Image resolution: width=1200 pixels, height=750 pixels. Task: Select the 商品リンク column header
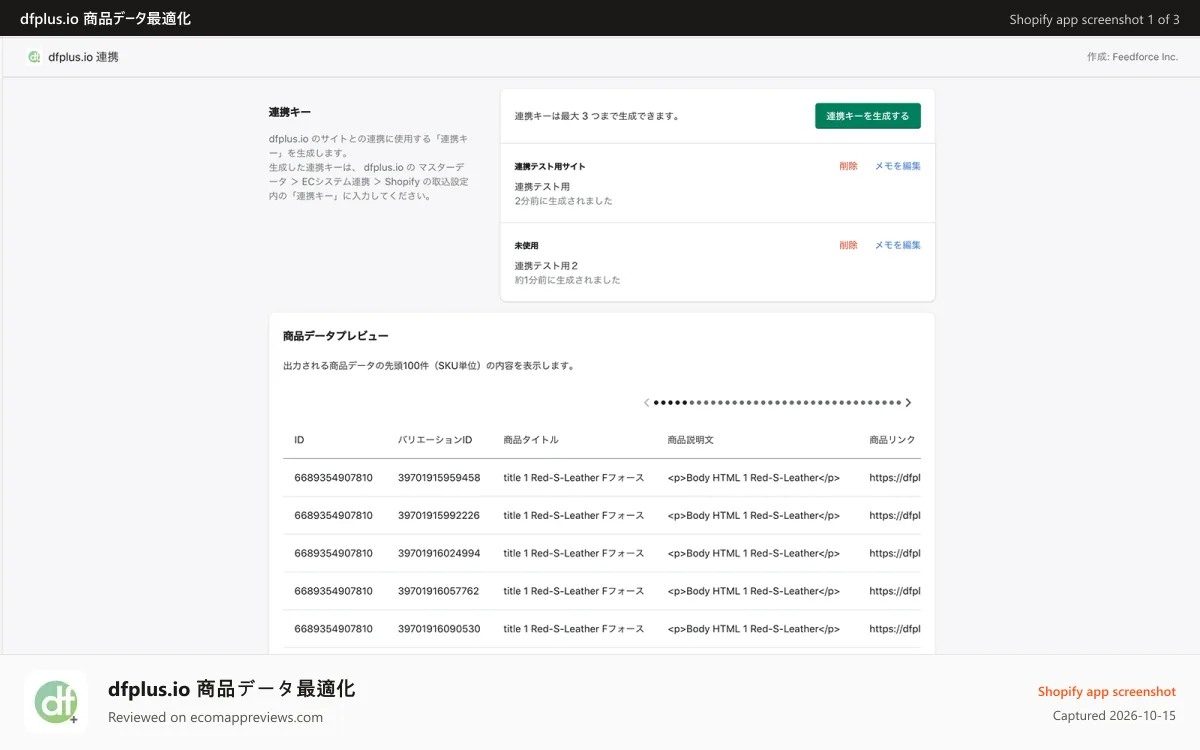(892, 440)
